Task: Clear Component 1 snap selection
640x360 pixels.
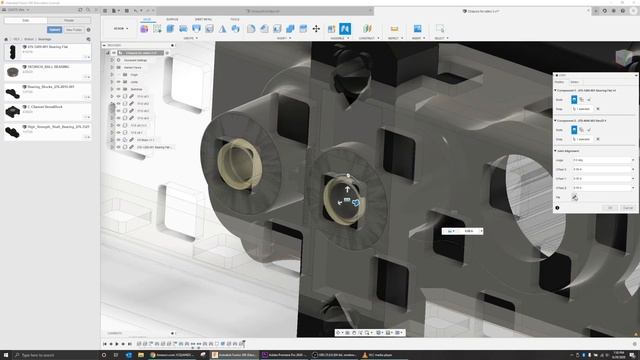Action: pyautogui.click(x=598, y=109)
